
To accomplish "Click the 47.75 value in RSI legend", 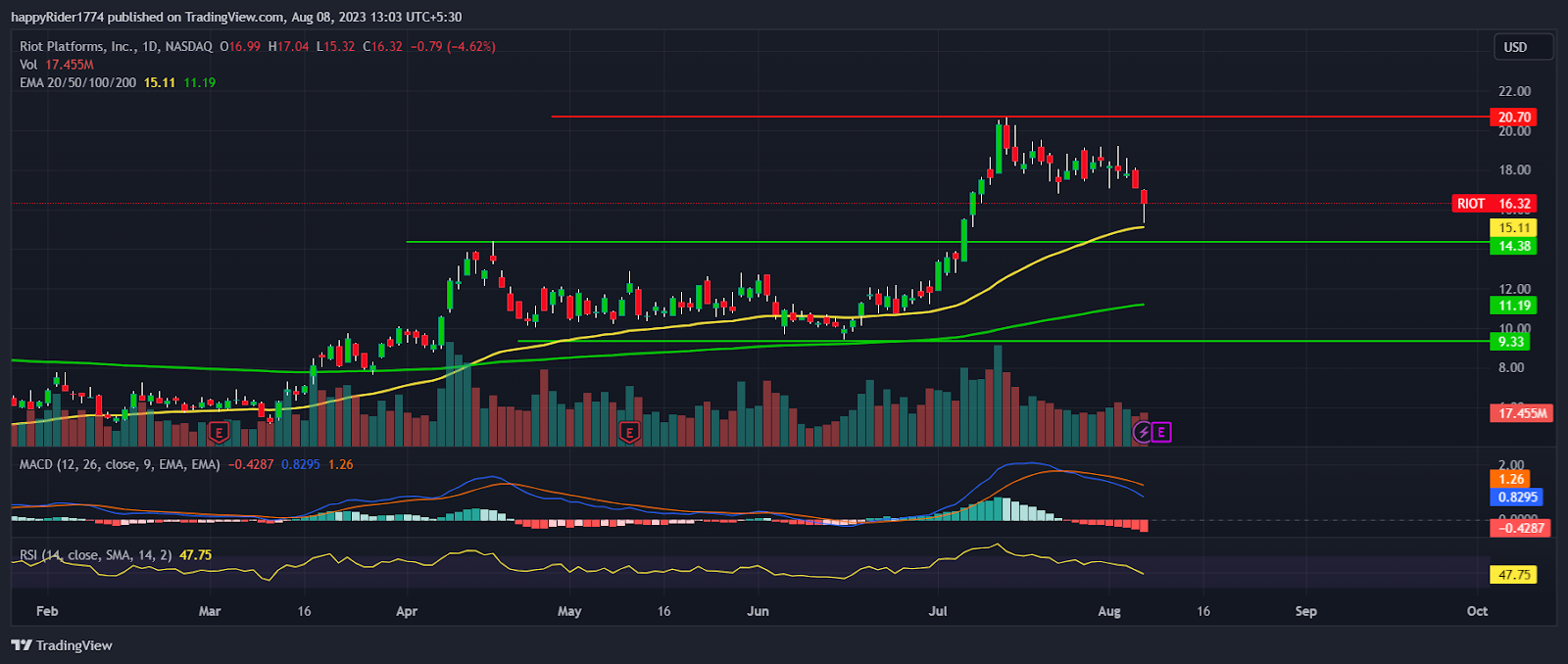I will (195, 555).
